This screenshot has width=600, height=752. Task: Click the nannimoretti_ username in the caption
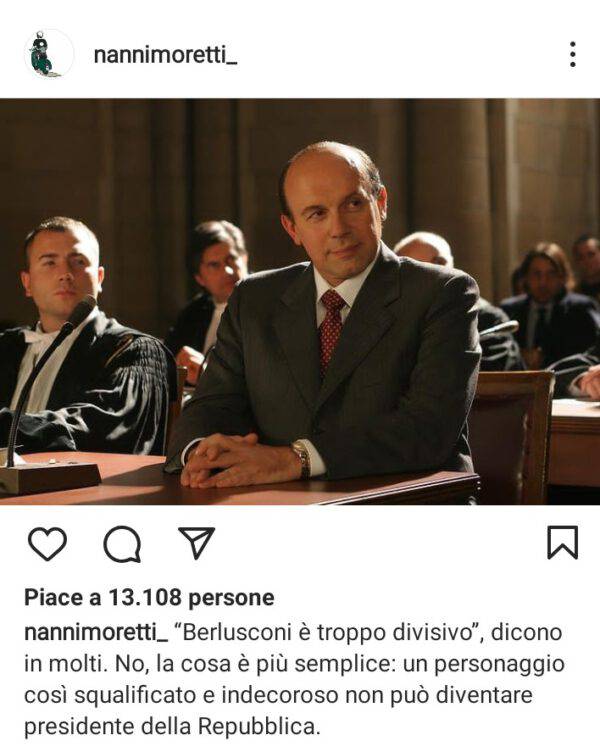click(x=96, y=633)
